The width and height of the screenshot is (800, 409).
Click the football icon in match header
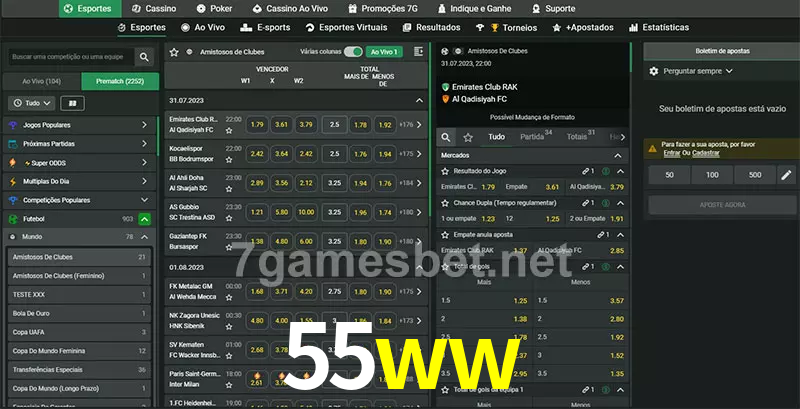point(445,51)
